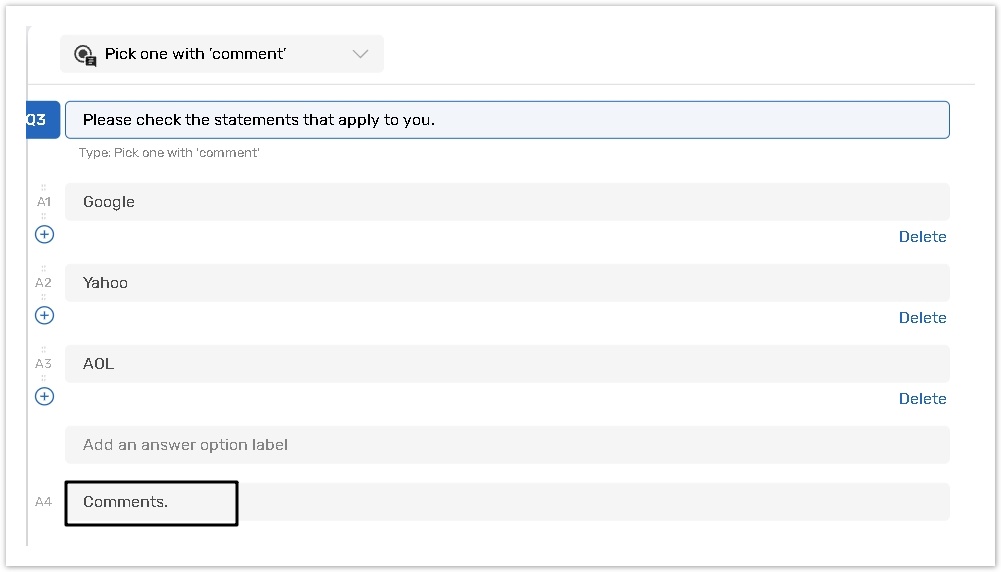Edit the question text 'Please check the statements'
The width and height of the screenshot is (1001, 572).
point(506,120)
